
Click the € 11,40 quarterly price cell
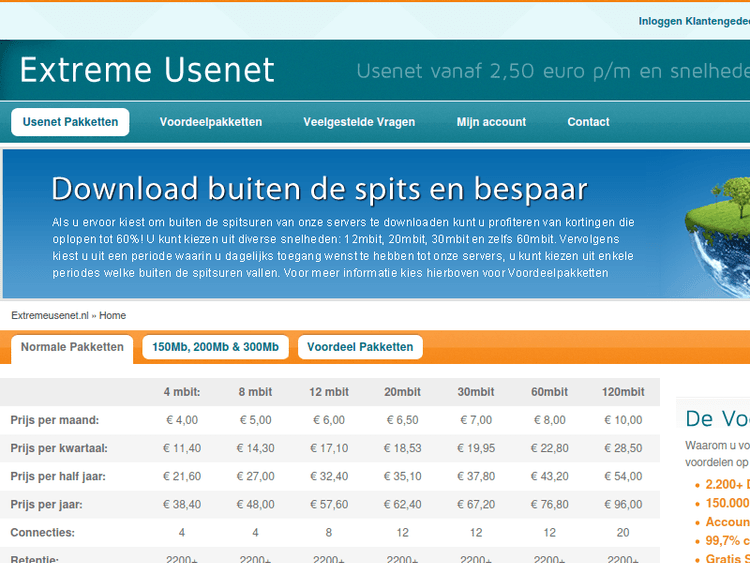[182, 449]
